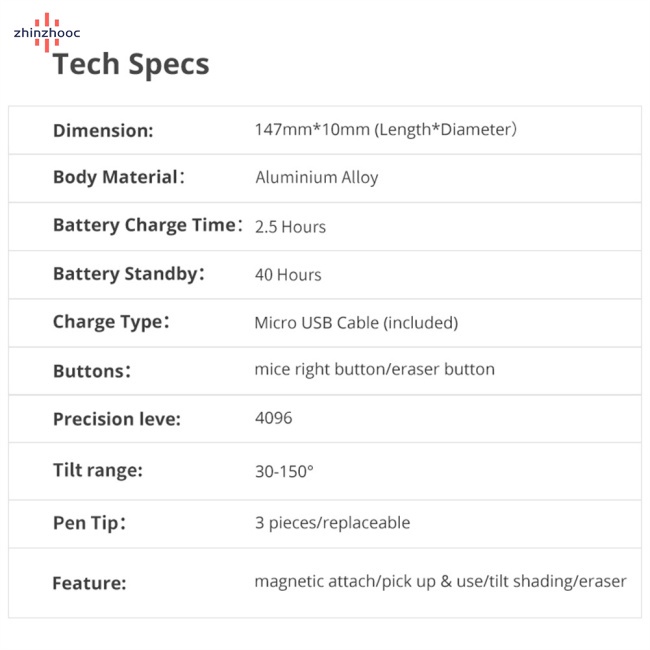The image size is (650, 650).
Task: Click the mice right button/eraser button text
Action: click(x=374, y=370)
